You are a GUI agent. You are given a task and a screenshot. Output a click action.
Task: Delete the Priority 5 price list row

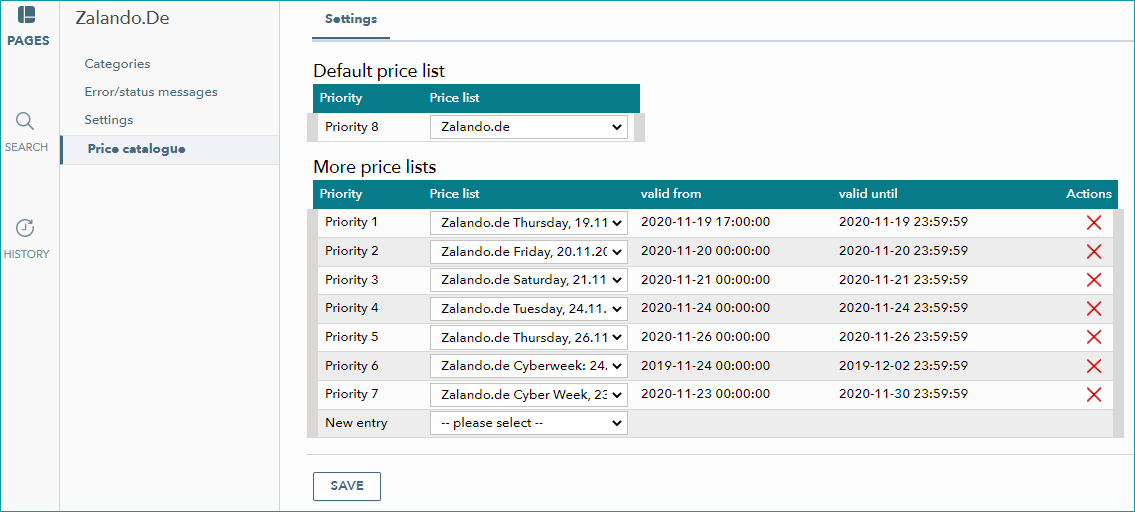[1094, 337]
